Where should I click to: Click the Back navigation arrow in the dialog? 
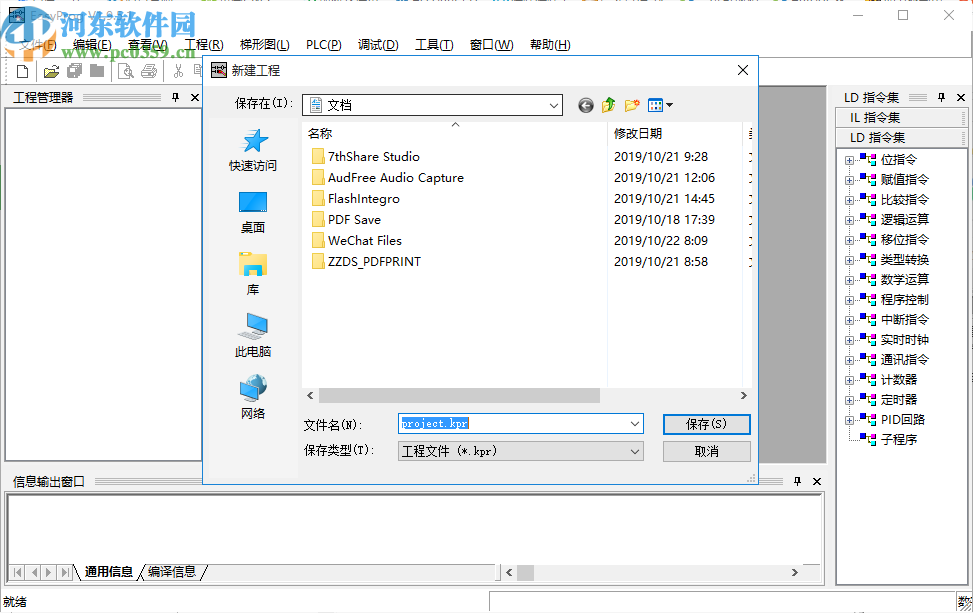coord(585,104)
